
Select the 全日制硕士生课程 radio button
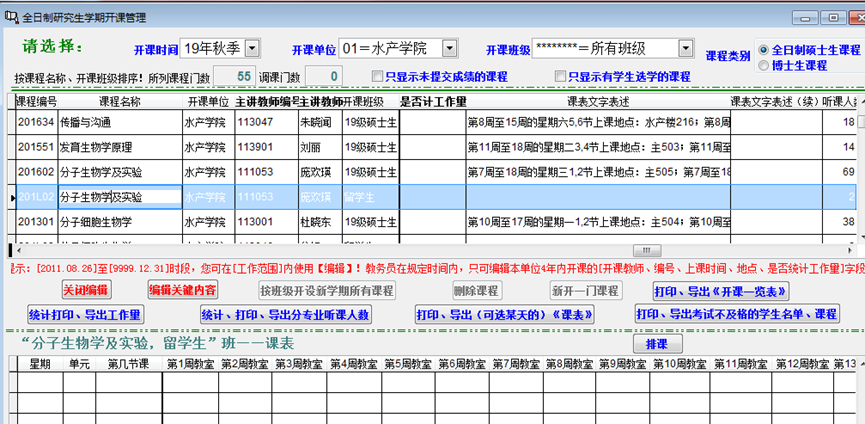[x=765, y=49]
